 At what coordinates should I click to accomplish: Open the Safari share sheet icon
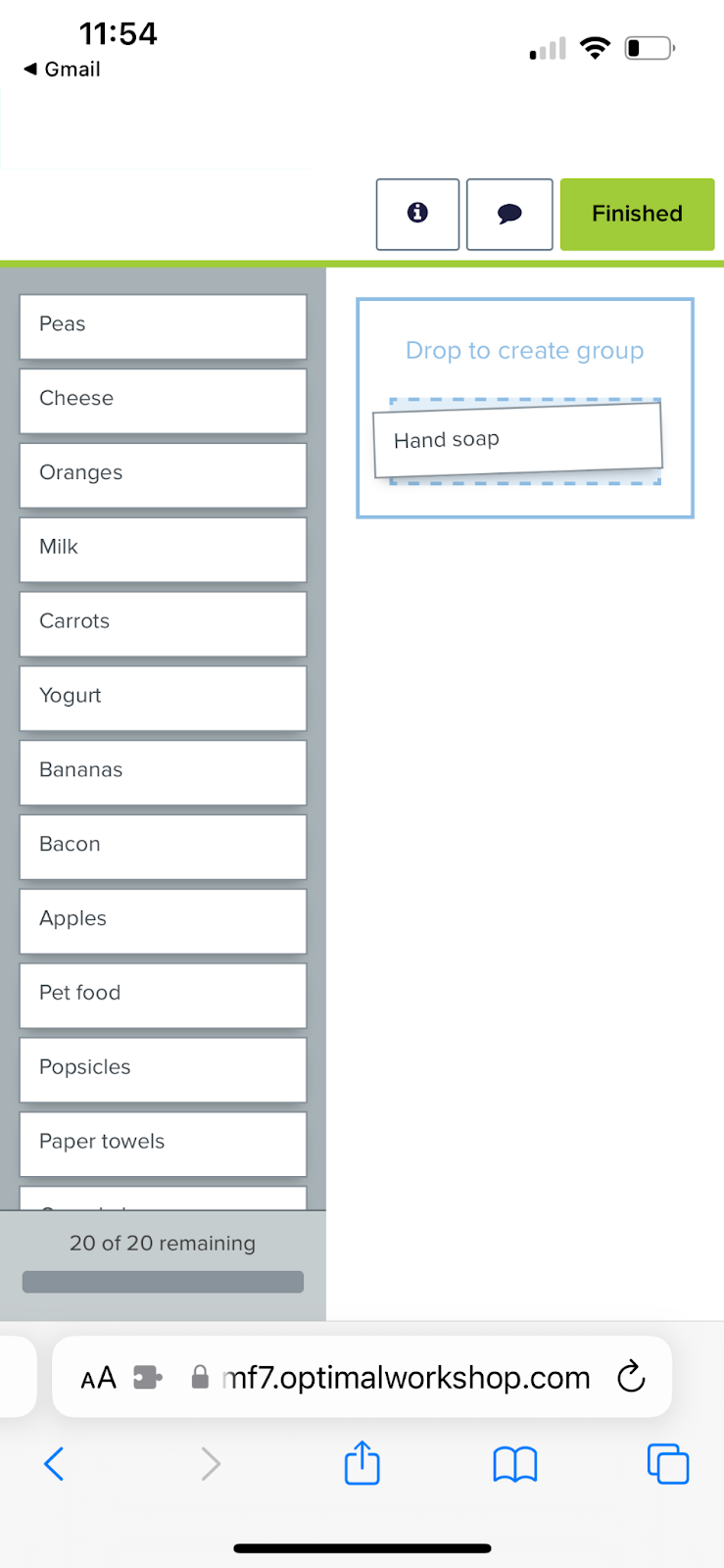(x=362, y=1462)
